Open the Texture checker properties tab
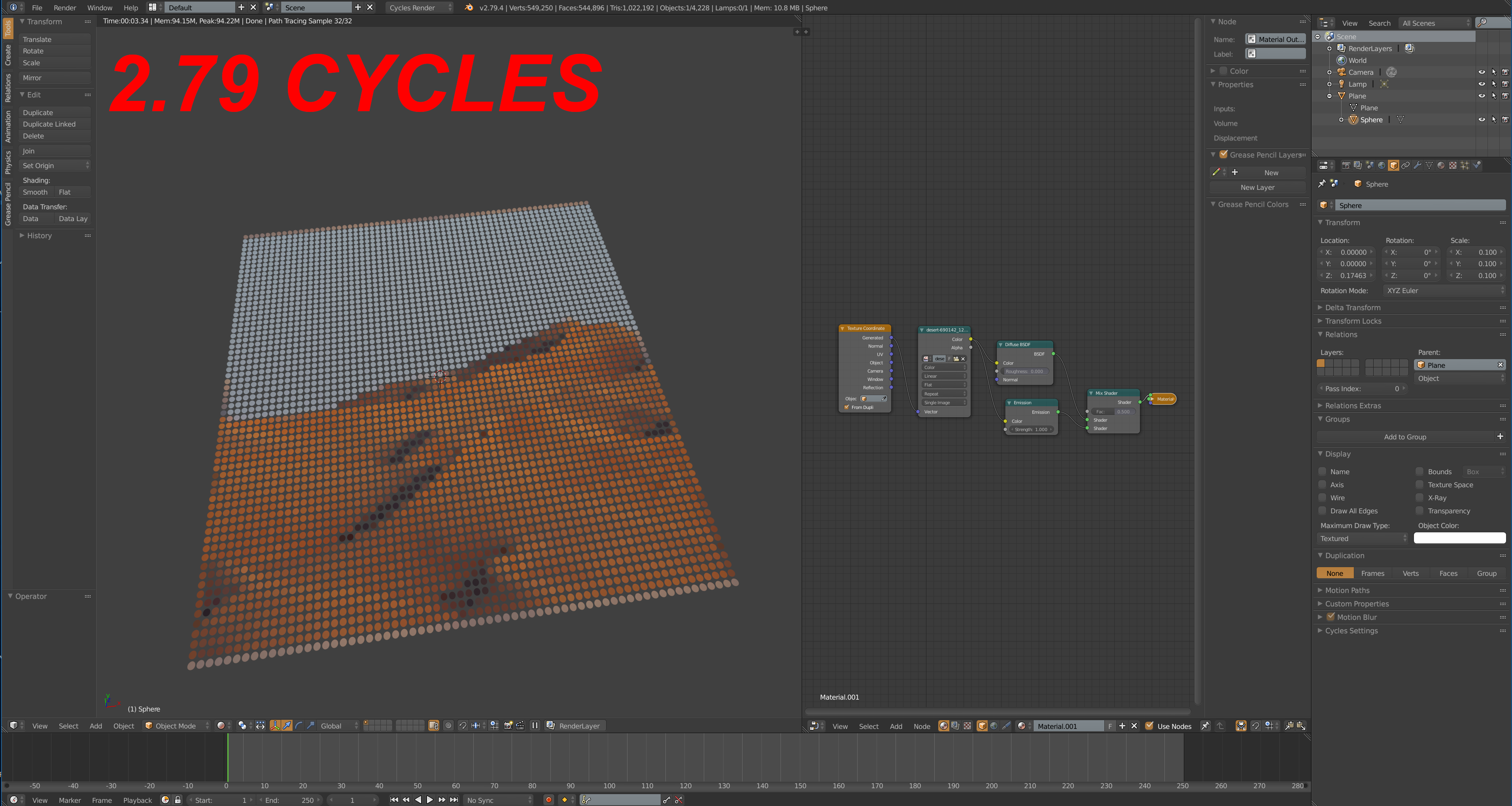The width and height of the screenshot is (1512, 806). 1453,166
